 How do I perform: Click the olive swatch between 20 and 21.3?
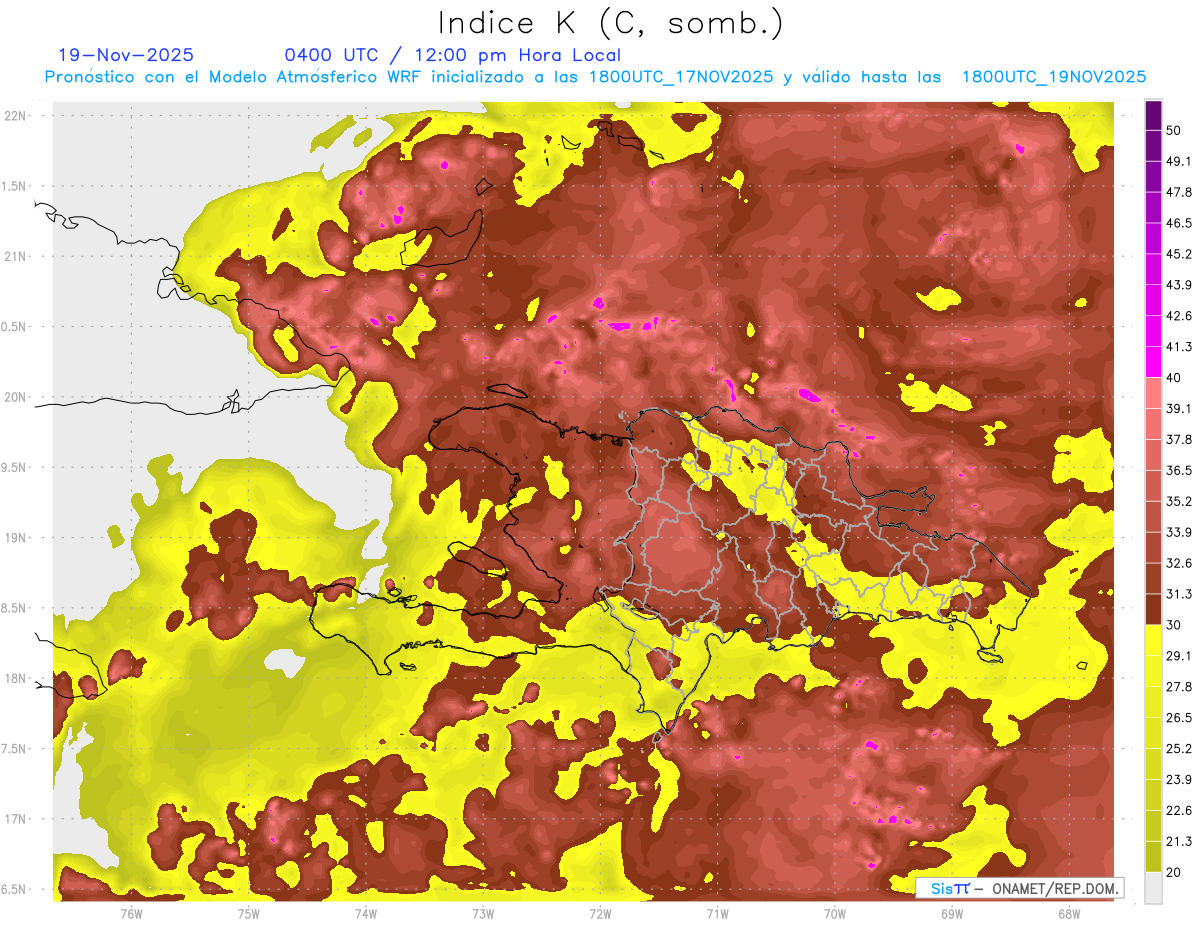pyautogui.click(x=1153, y=857)
